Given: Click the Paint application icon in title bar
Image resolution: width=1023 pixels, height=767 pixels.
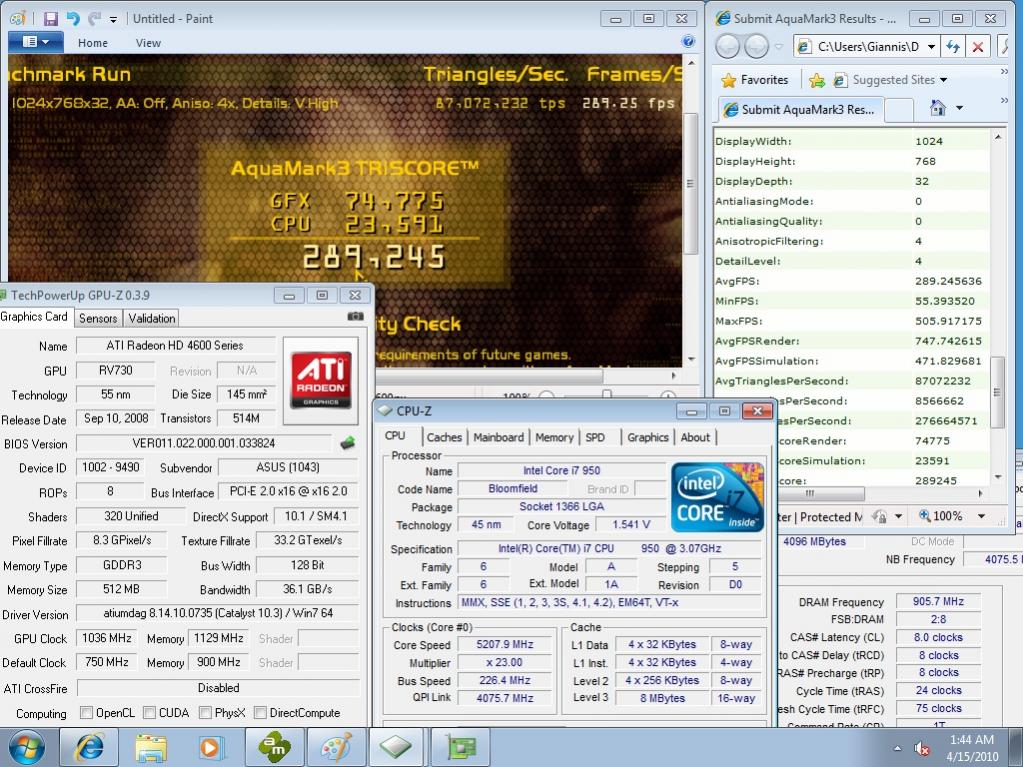Looking at the screenshot, I should click(17, 18).
